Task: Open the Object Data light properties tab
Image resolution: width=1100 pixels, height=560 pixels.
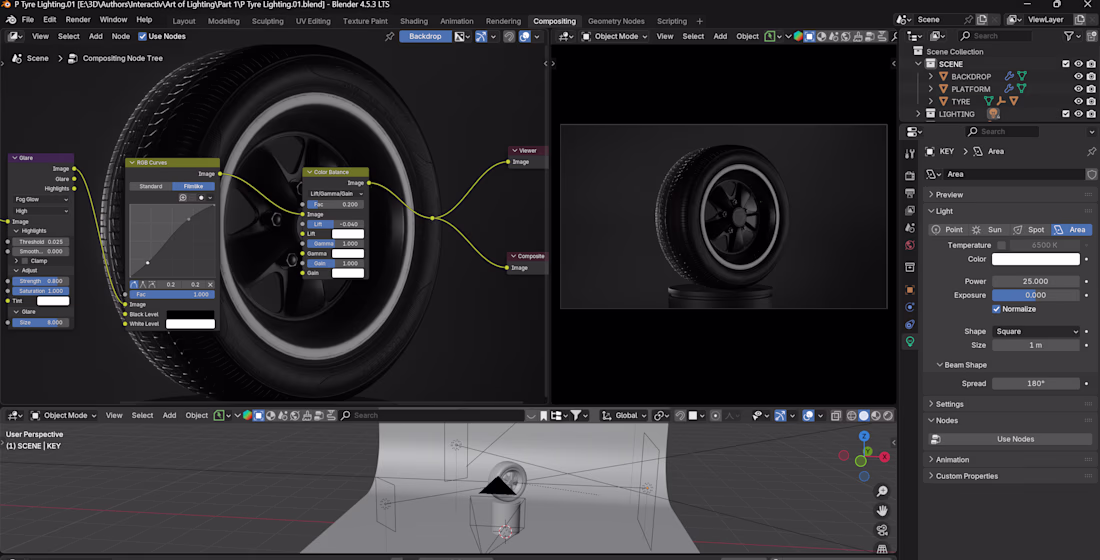Action: 909,342
